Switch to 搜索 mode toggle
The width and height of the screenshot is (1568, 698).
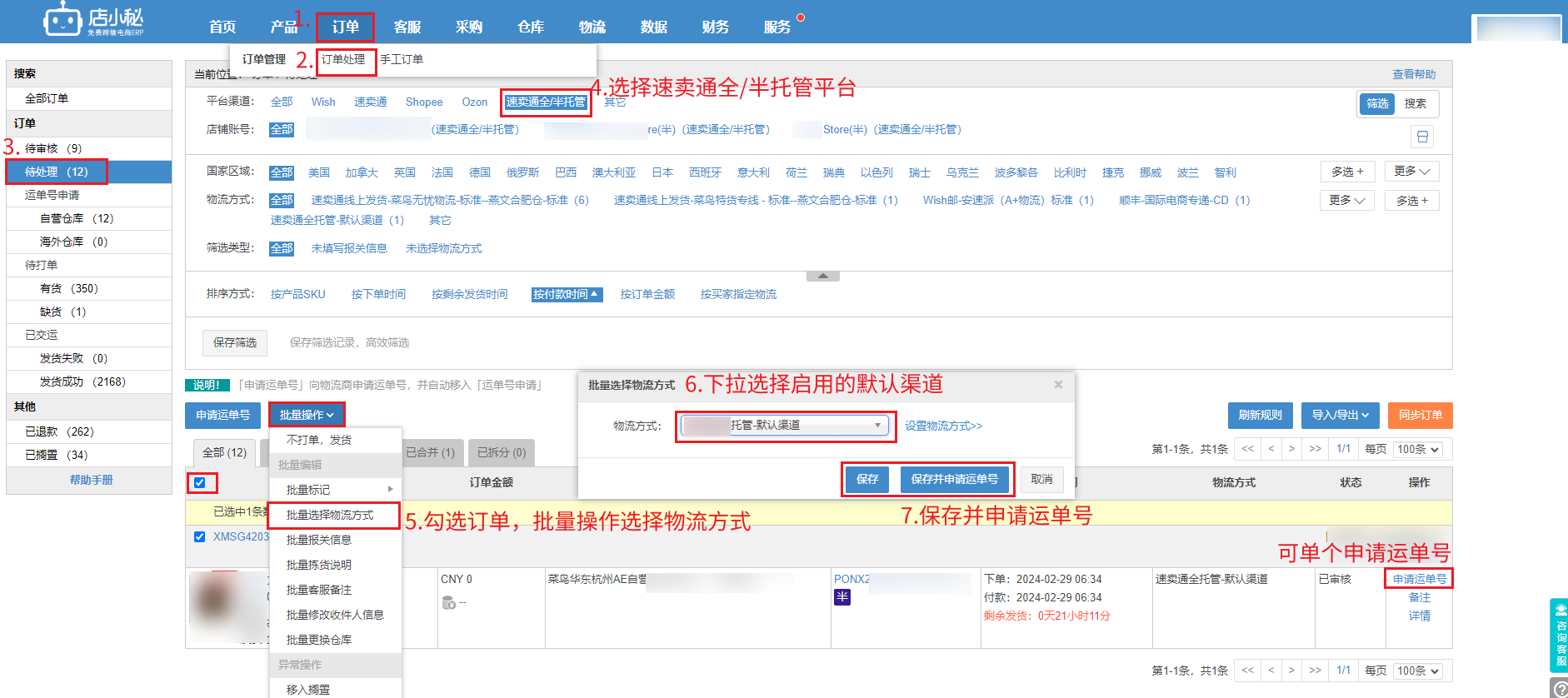point(1416,103)
